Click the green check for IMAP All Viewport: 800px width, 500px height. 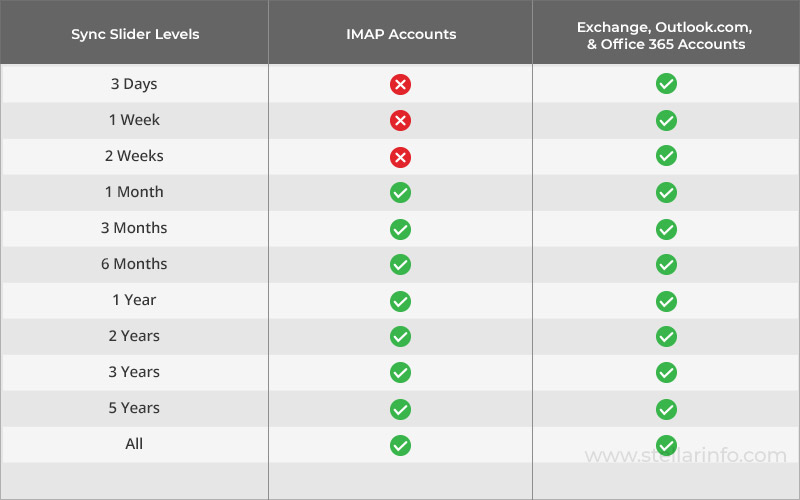(400, 444)
